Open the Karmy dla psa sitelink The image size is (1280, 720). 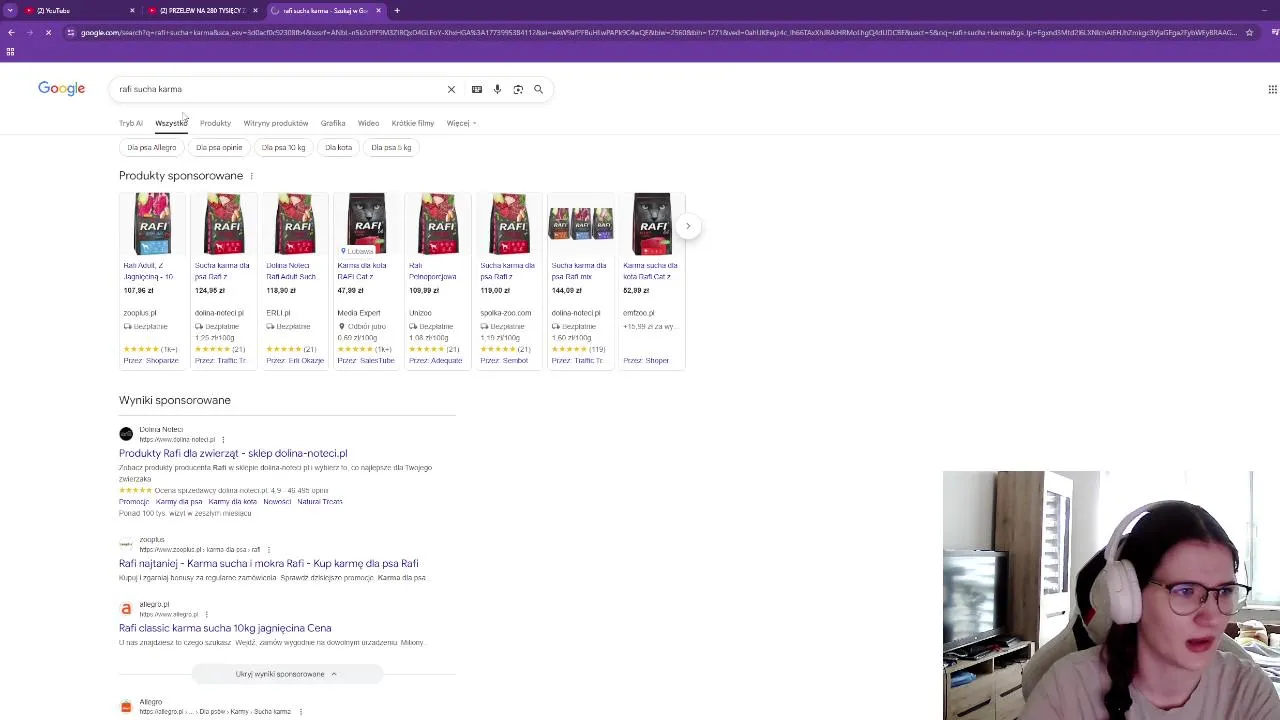179,502
